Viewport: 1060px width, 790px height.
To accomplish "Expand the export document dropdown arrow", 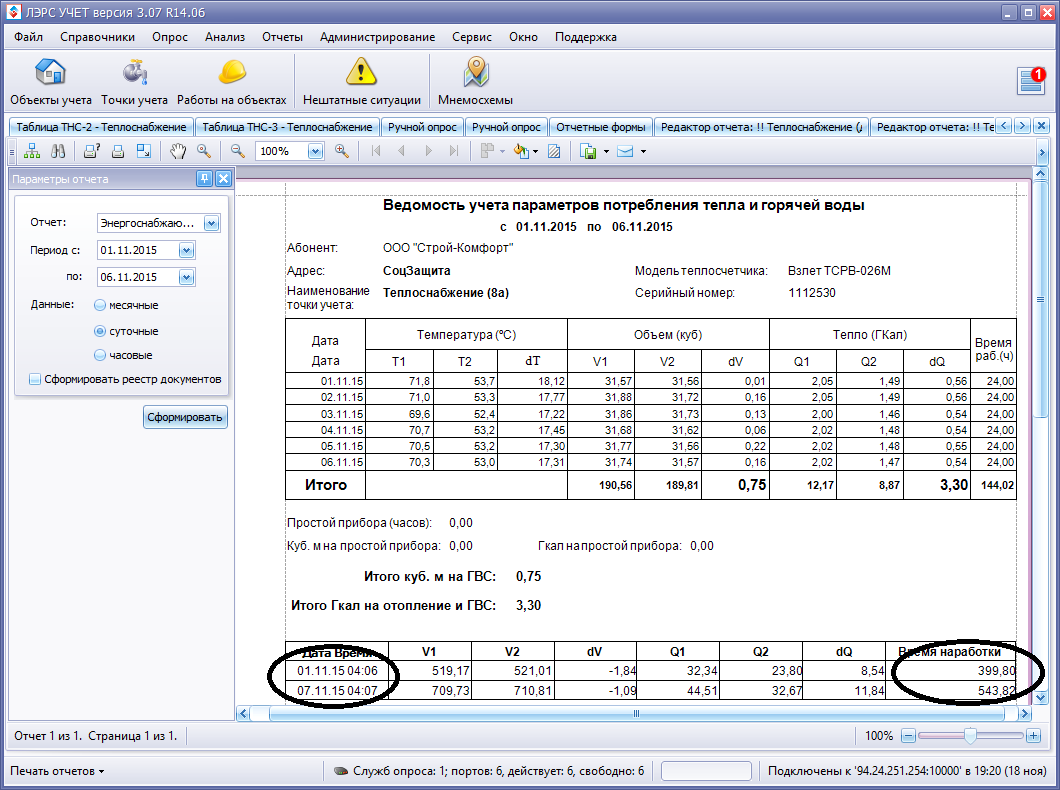I will [x=606, y=151].
